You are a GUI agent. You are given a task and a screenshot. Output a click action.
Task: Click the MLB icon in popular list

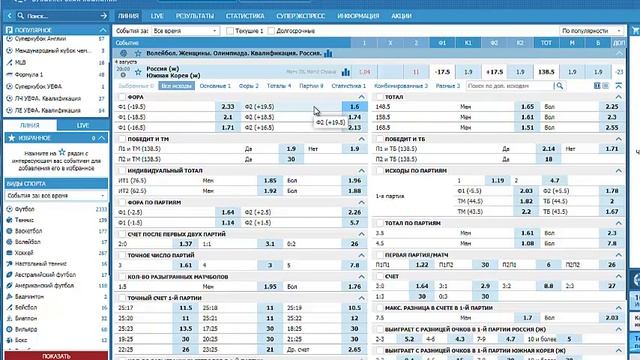pos(9,62)
